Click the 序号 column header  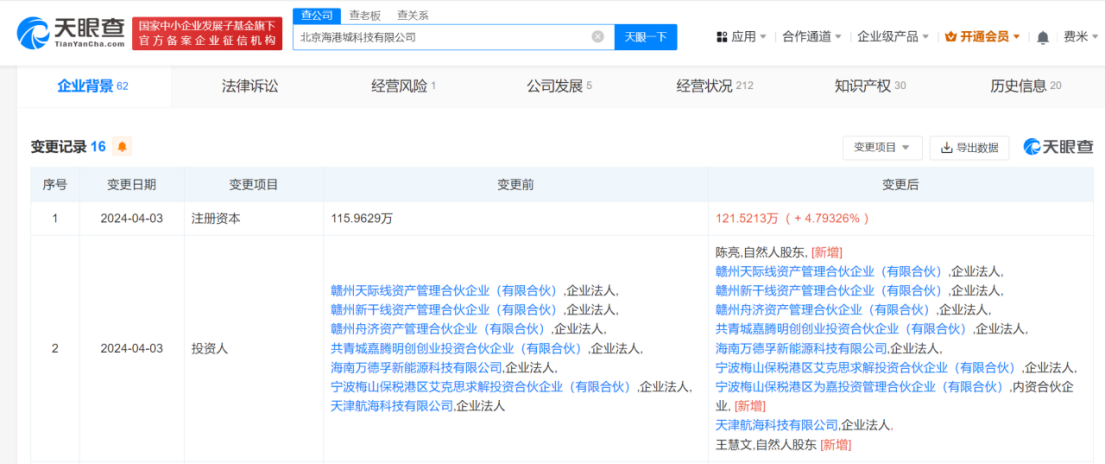pyautogui.click(x=55, y=185)
